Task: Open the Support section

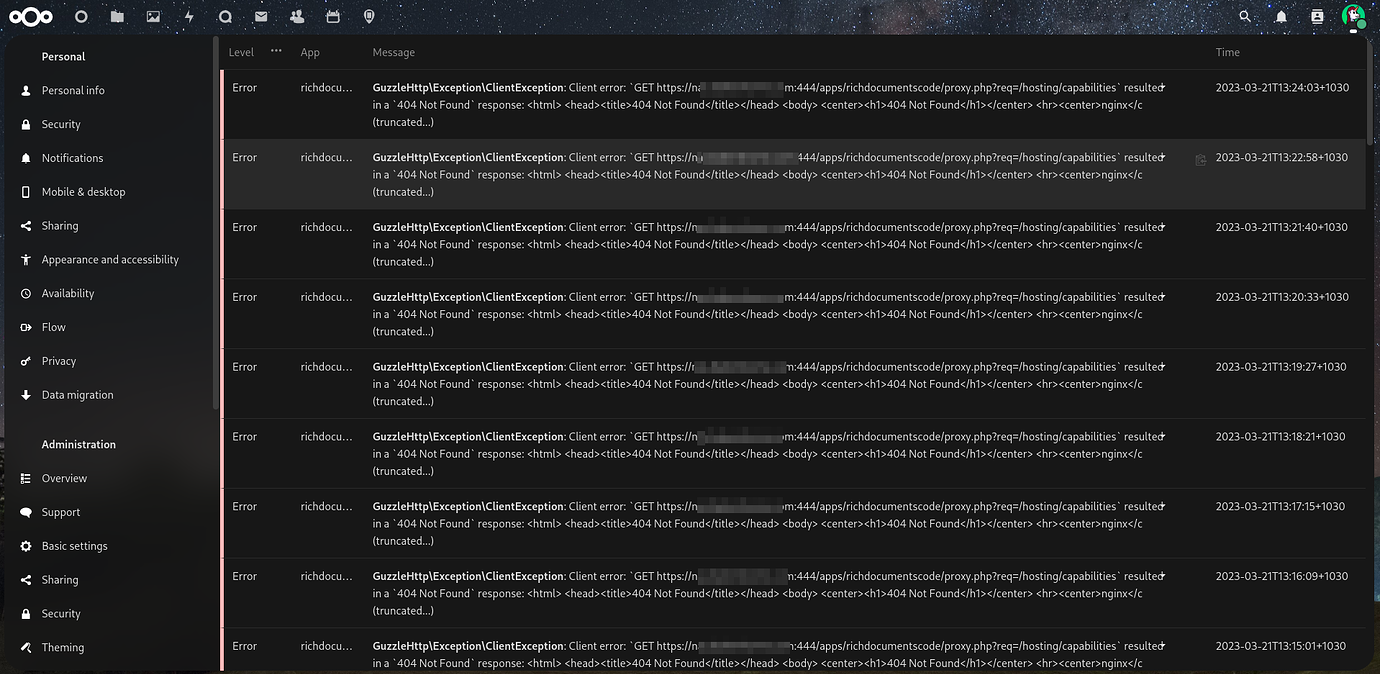Action: click(x=63, y=512)
